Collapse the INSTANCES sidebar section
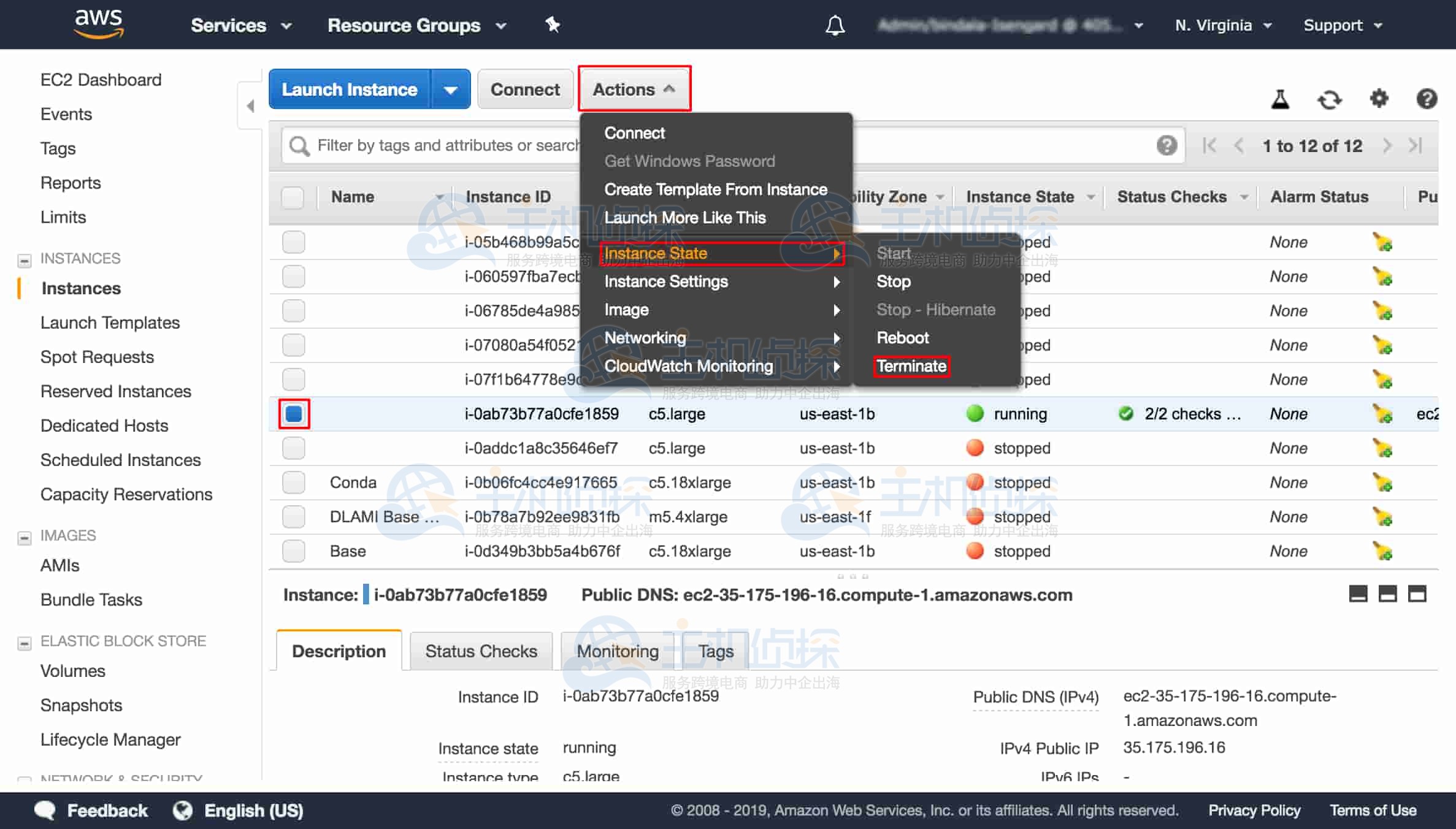The width and height of the screenshot is (1456, 829). click(25, 260)
